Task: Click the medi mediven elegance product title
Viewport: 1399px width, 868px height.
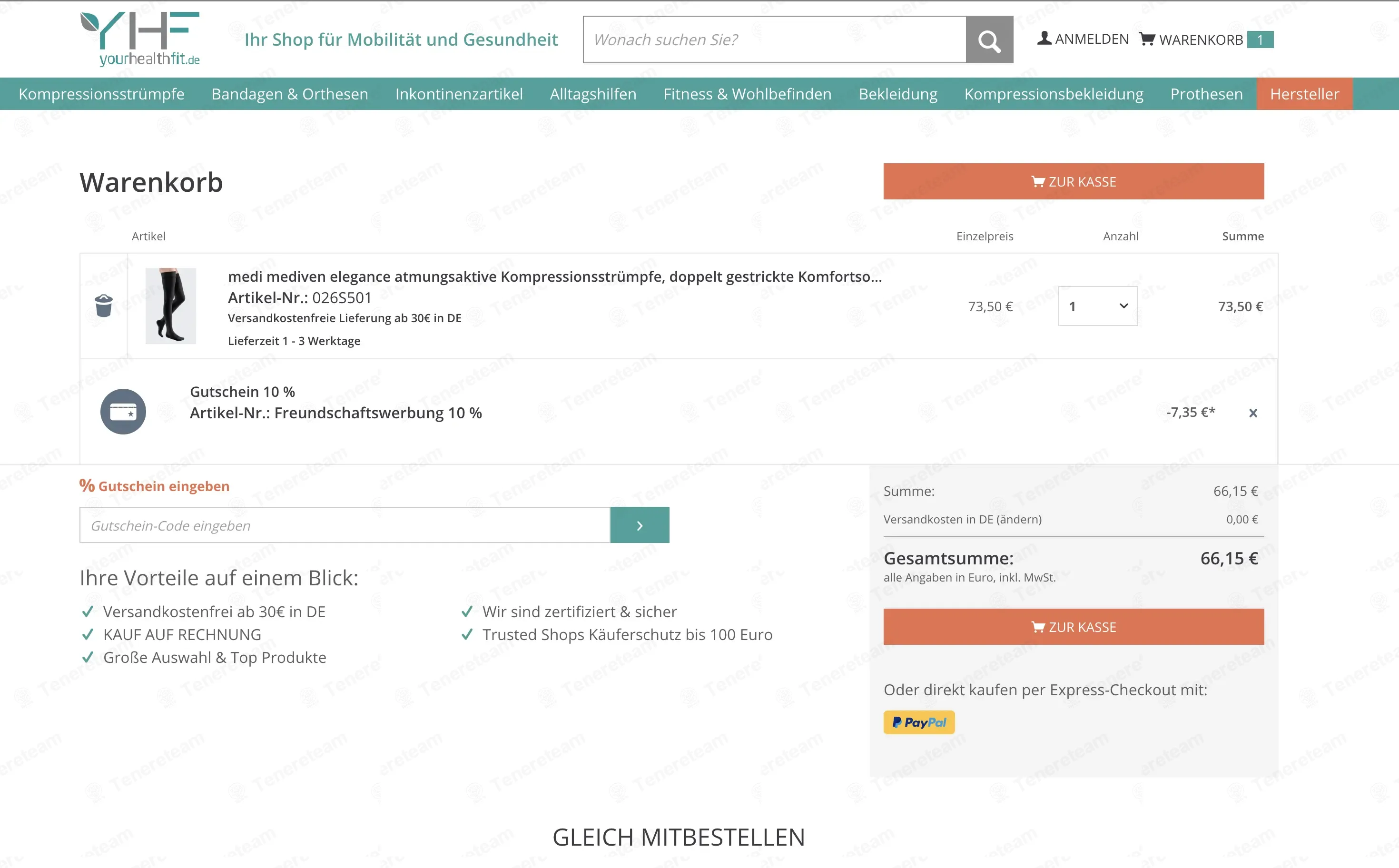Action: [554, 276]
